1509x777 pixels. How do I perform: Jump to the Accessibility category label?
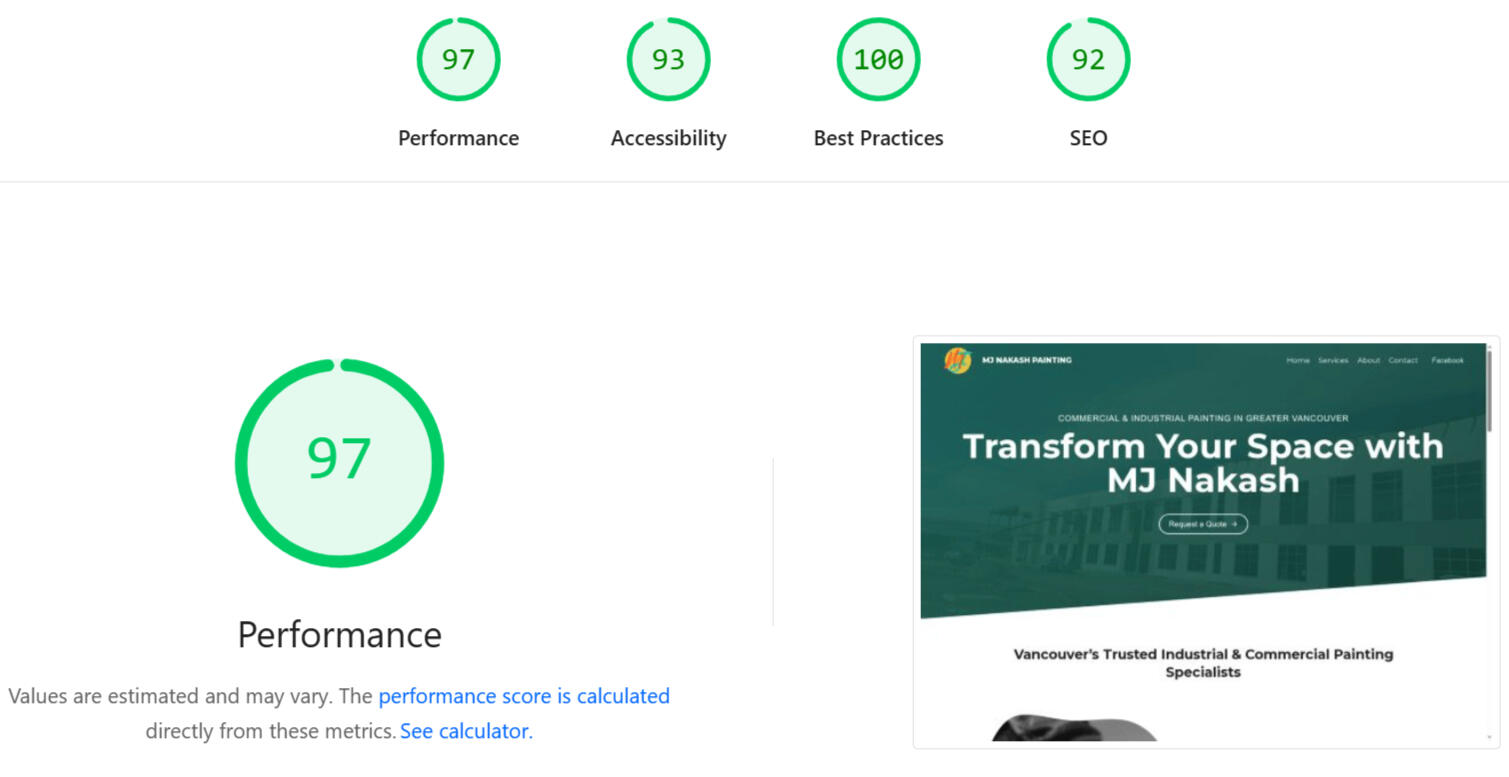coord(668,138)
